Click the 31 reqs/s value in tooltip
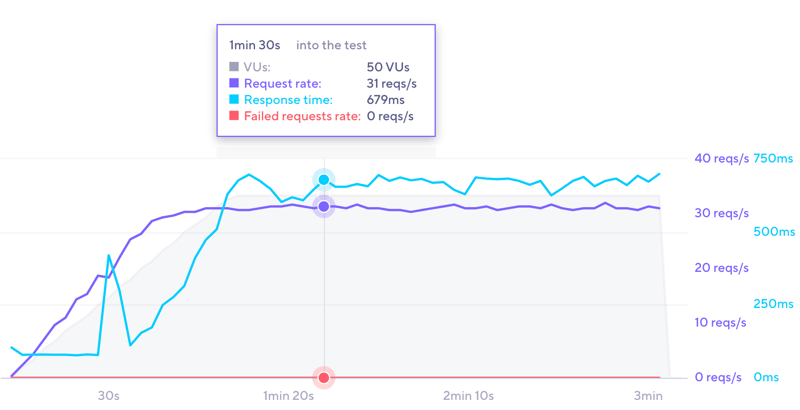The width and height of the screenshot is (800, 410). coord(391,84)
